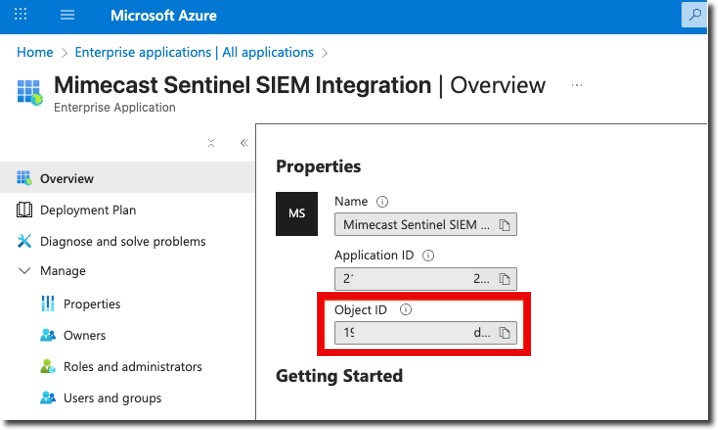Show info tooltip next to Name
Screen dimensions: 718x430
382,202
